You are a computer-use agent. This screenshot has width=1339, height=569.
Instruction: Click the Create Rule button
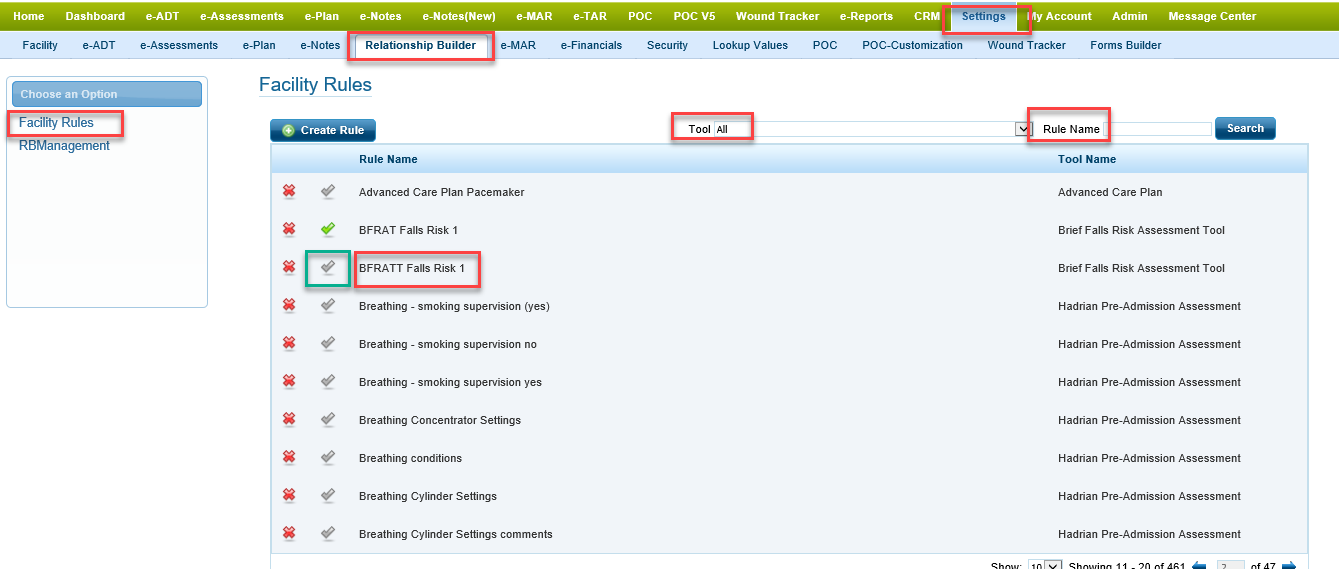pyautogui.click(x=323, y=130)
